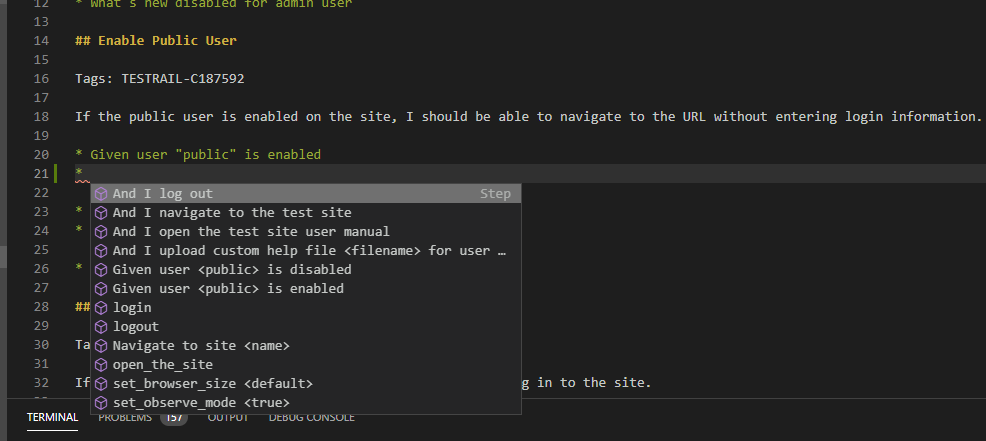Pick 'And I open the test site user manual'

(306, 232)
